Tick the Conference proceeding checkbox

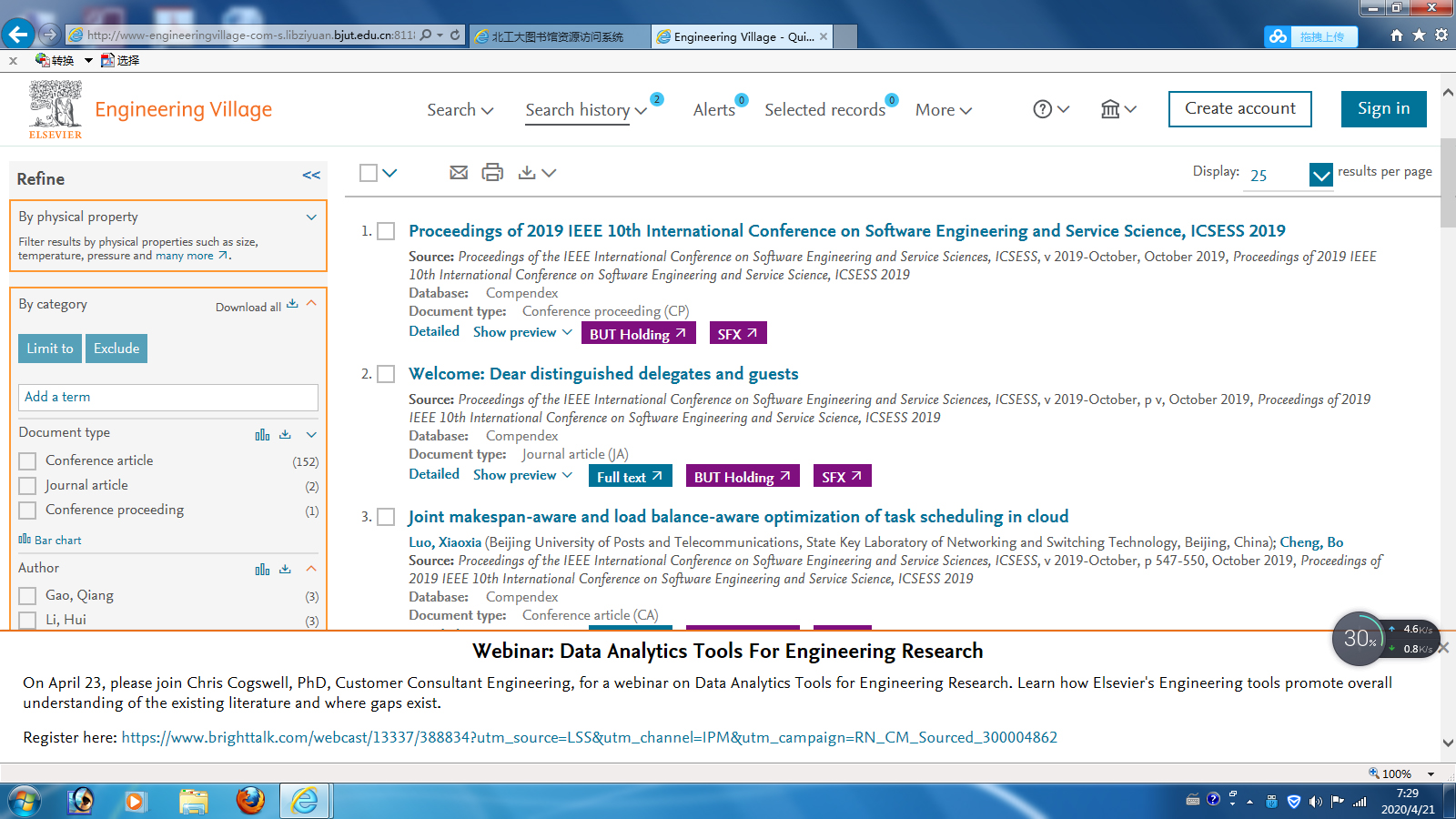[x=27, y=511]
